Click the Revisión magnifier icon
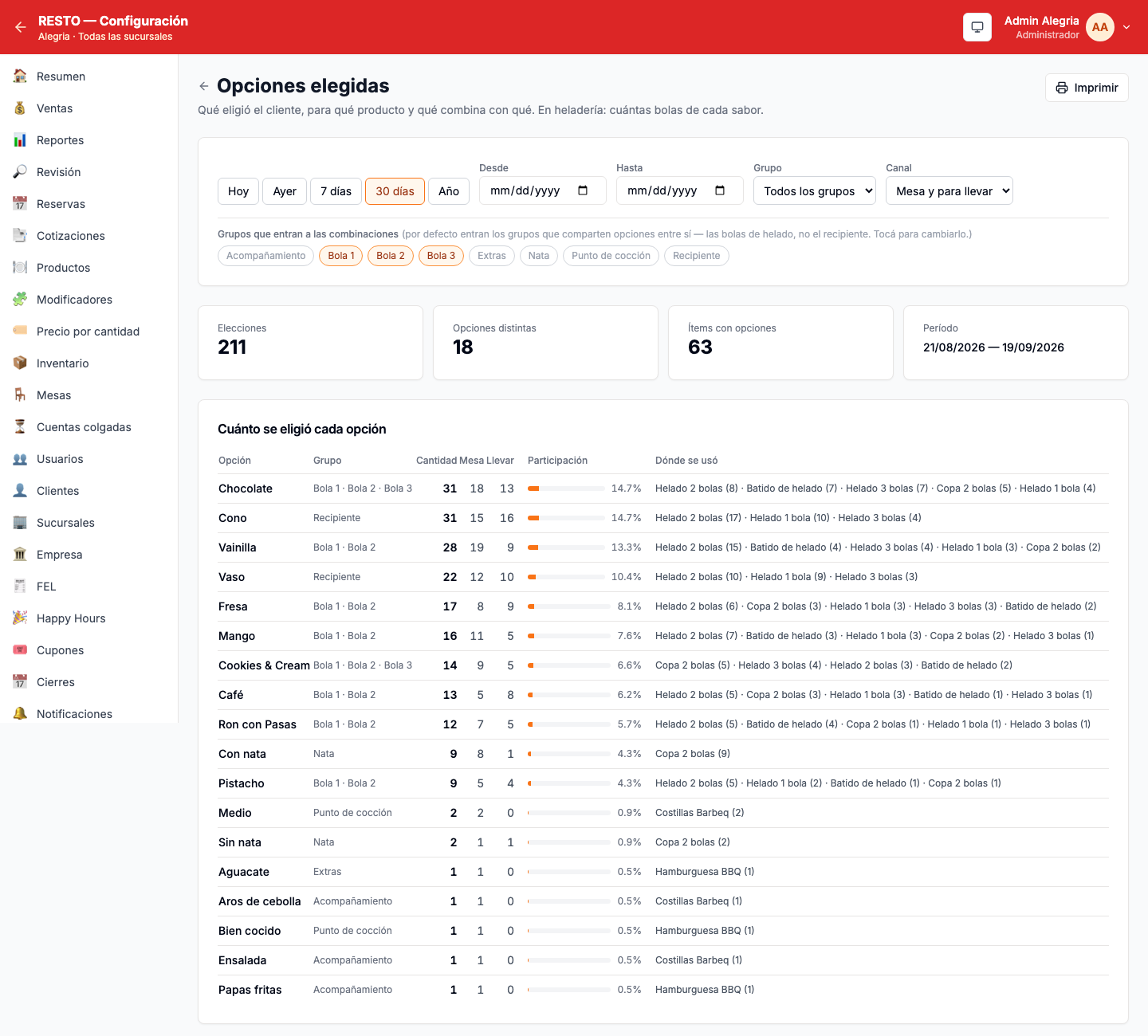The image size is (1148, 1036). (20, 172)
